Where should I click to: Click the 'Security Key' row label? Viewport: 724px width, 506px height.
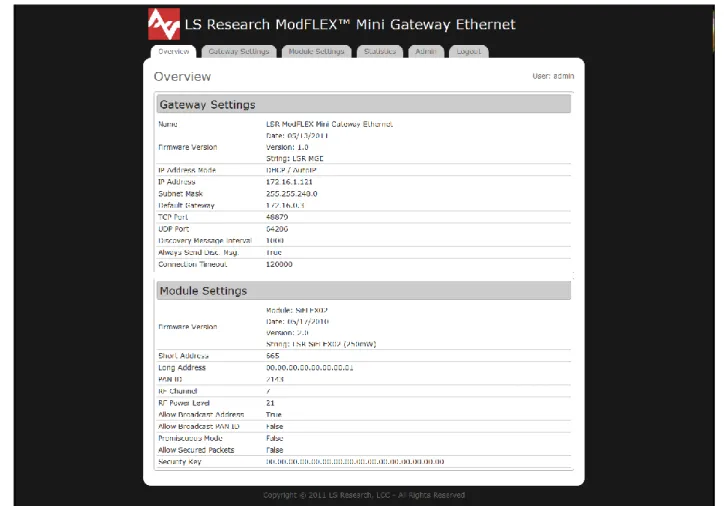pyautogui.click(x=180, y=462)
